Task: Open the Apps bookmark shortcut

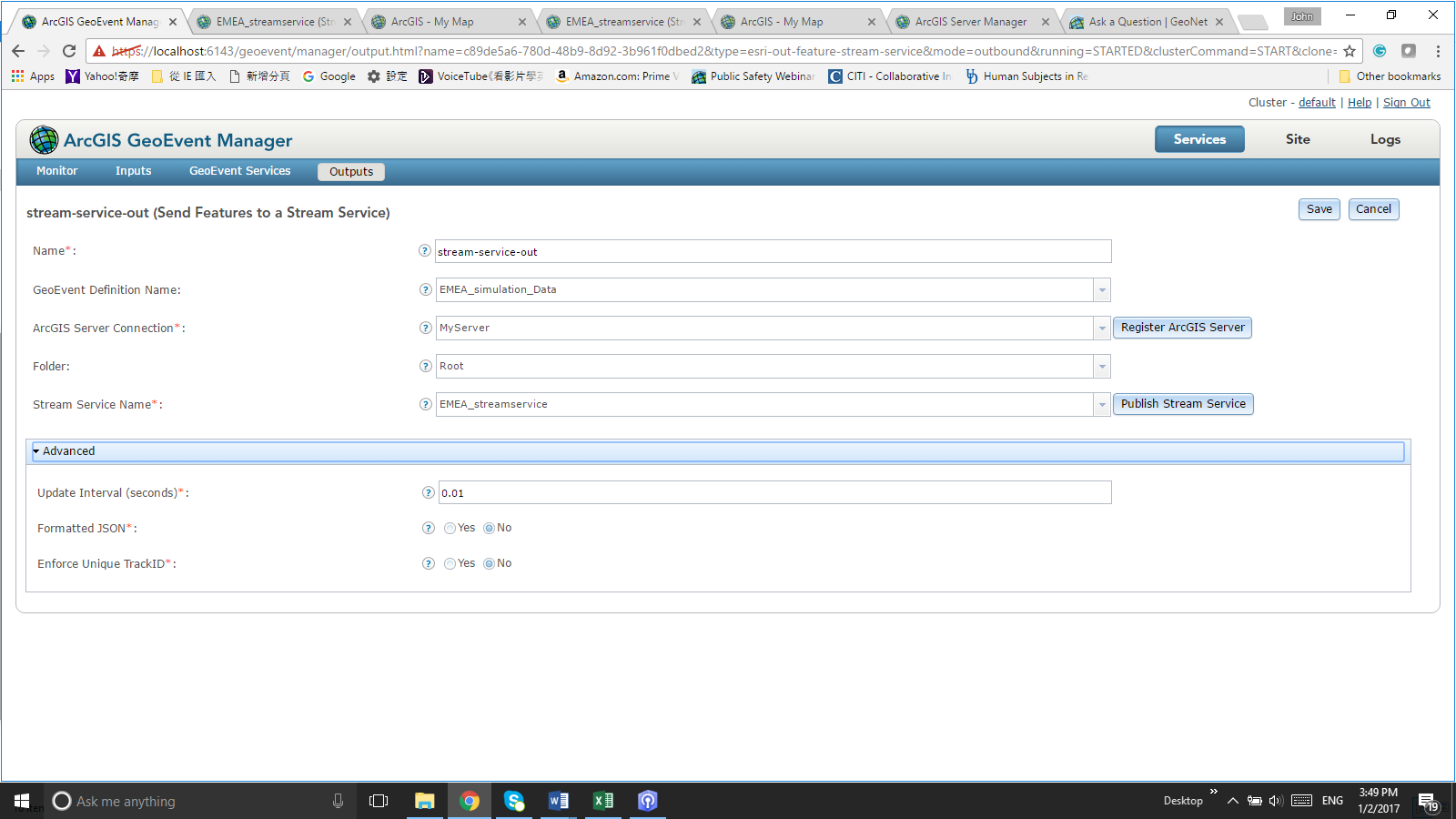Action: point(33,76)
